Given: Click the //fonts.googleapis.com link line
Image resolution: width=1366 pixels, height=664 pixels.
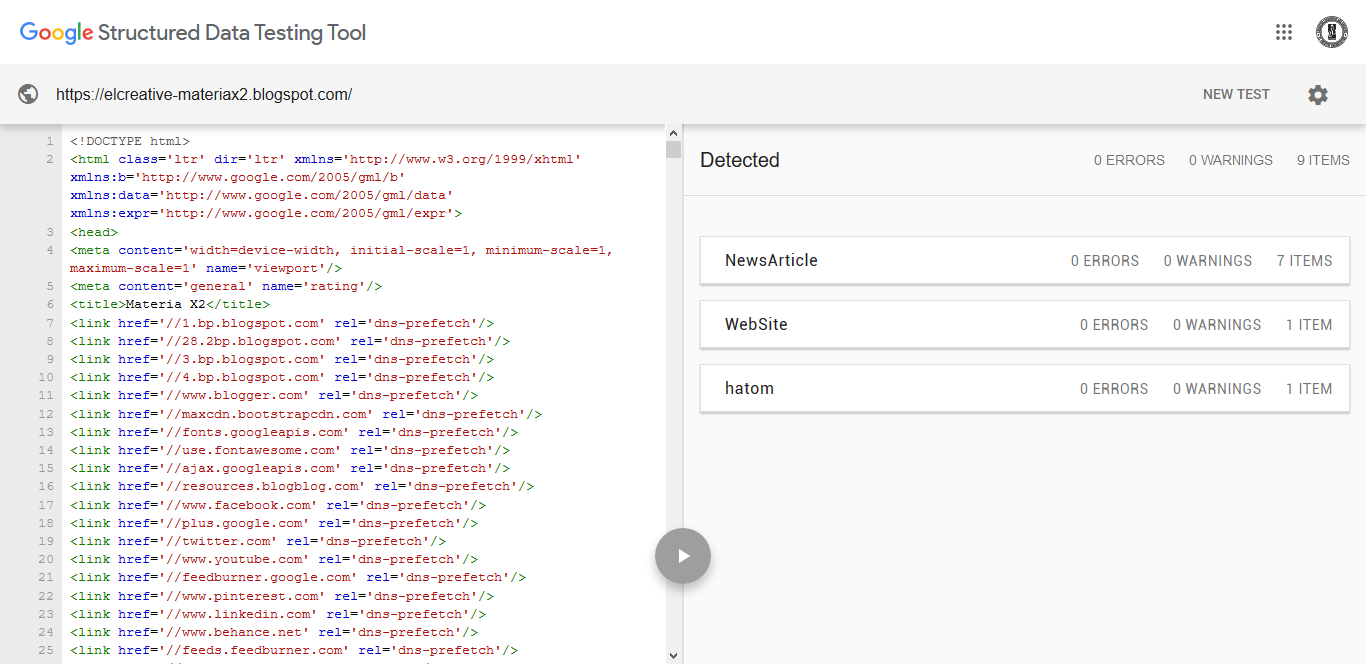Looking at the screenshot, I should (294, 432).
